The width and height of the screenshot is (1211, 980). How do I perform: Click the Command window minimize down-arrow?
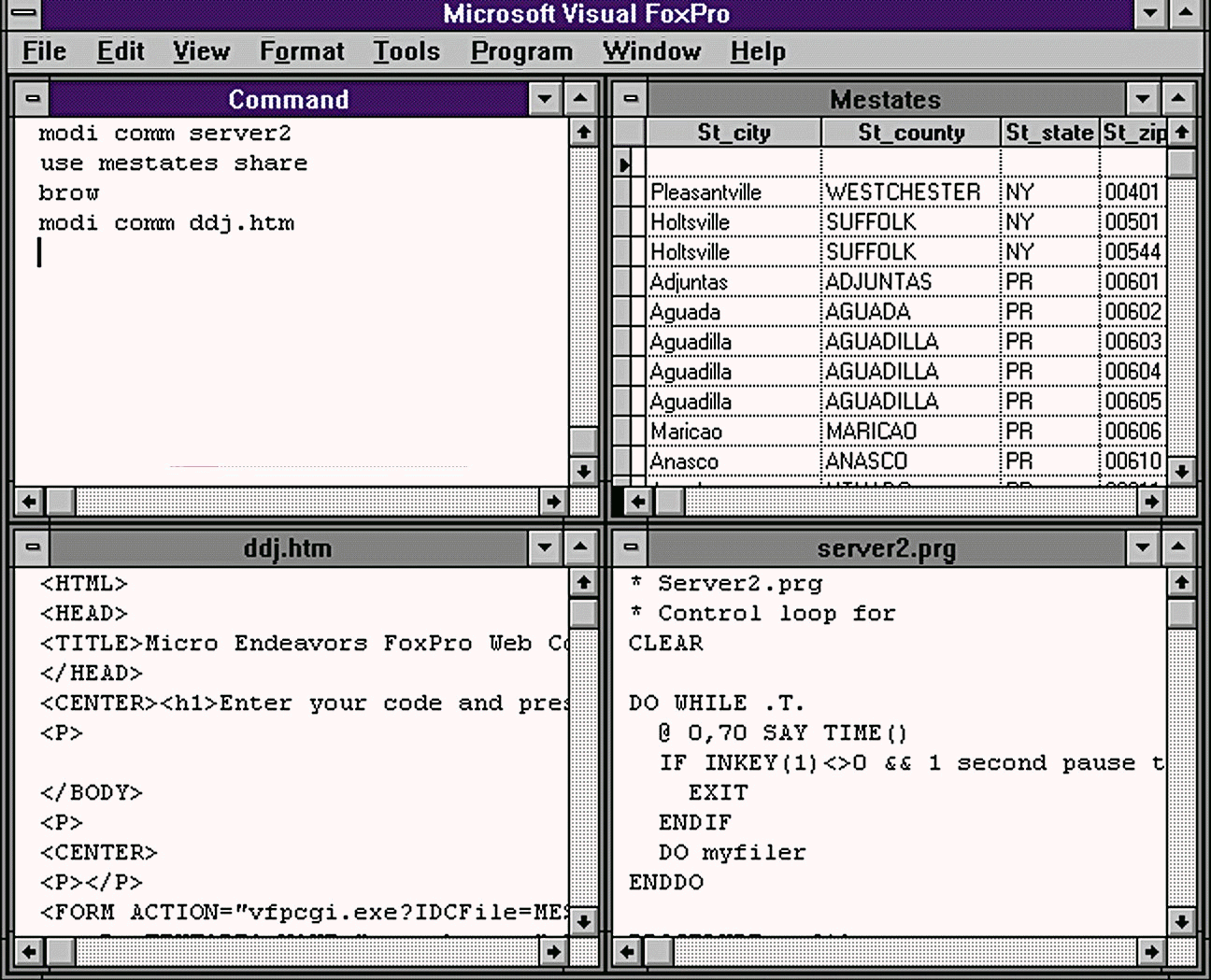[x=545, y=98]
